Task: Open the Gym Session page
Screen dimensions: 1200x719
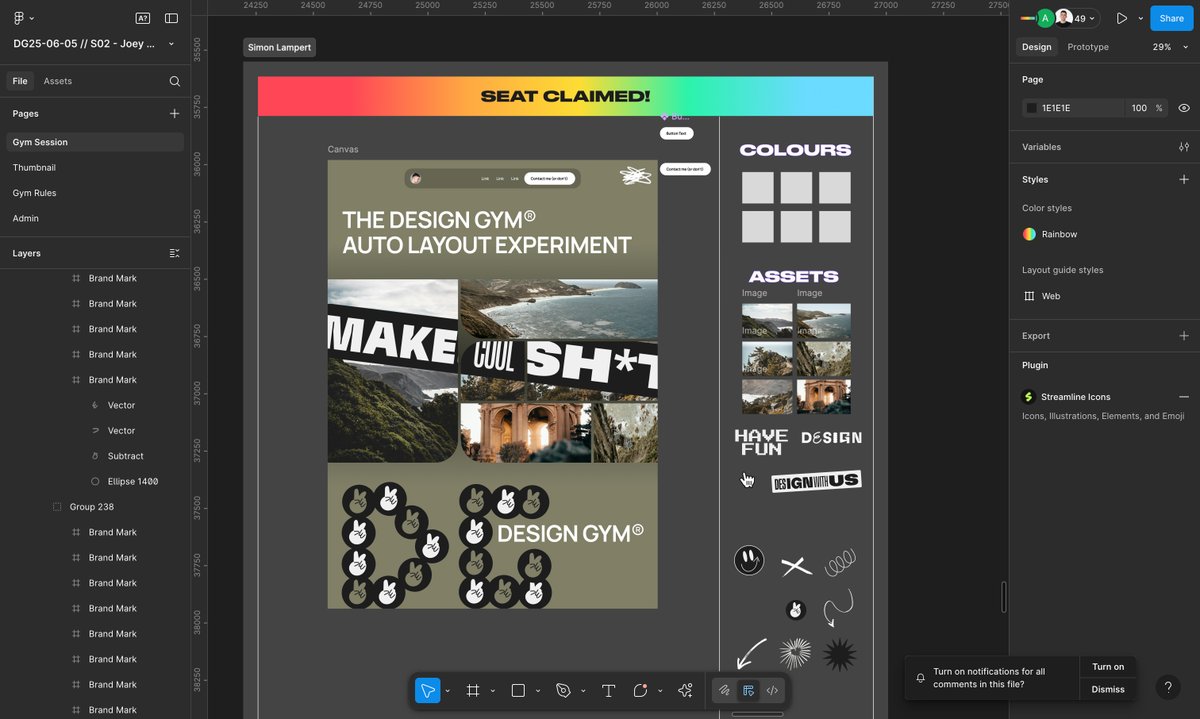Action: point(95,142)
